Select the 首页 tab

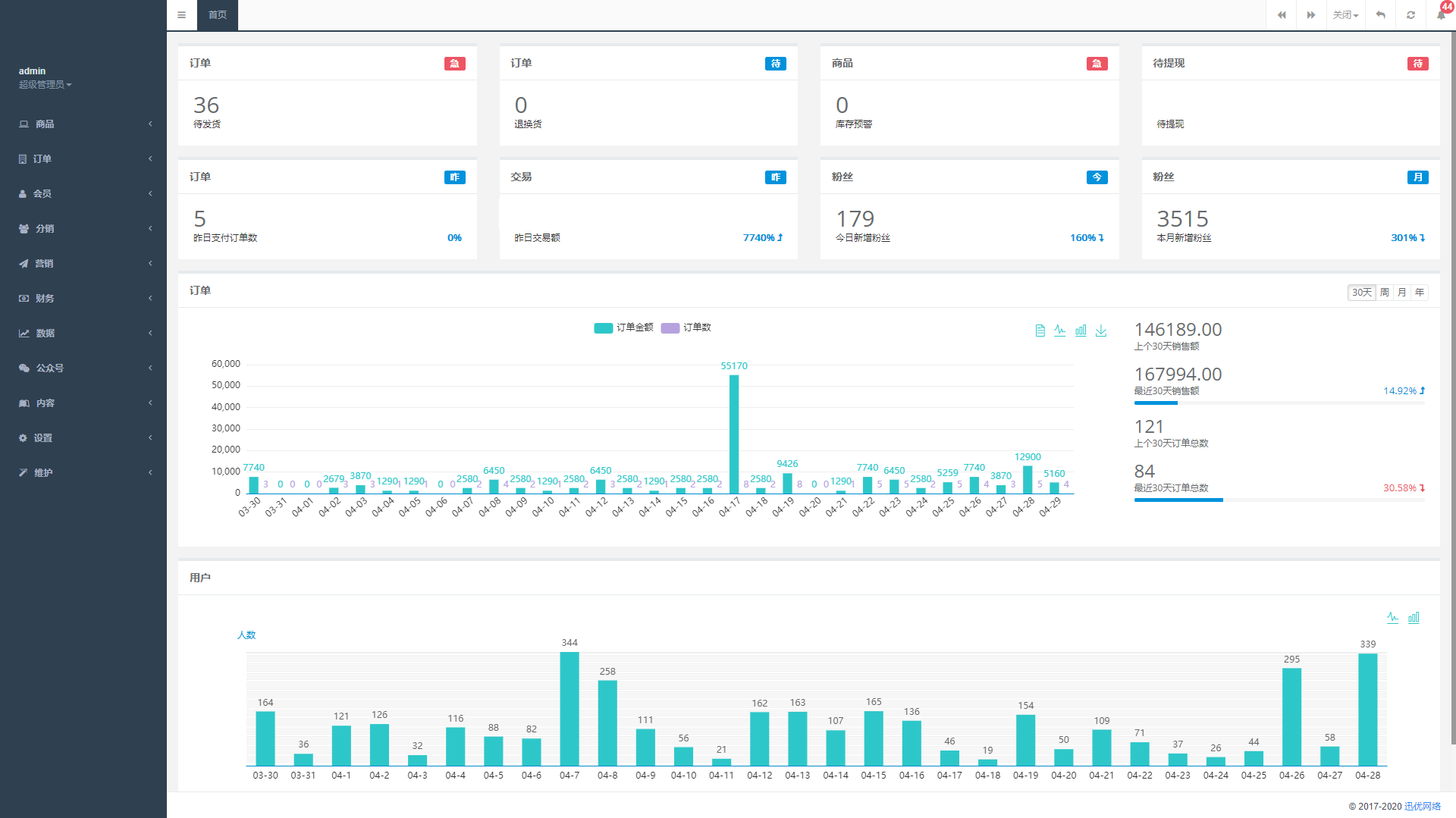click(x=218, y=15)
